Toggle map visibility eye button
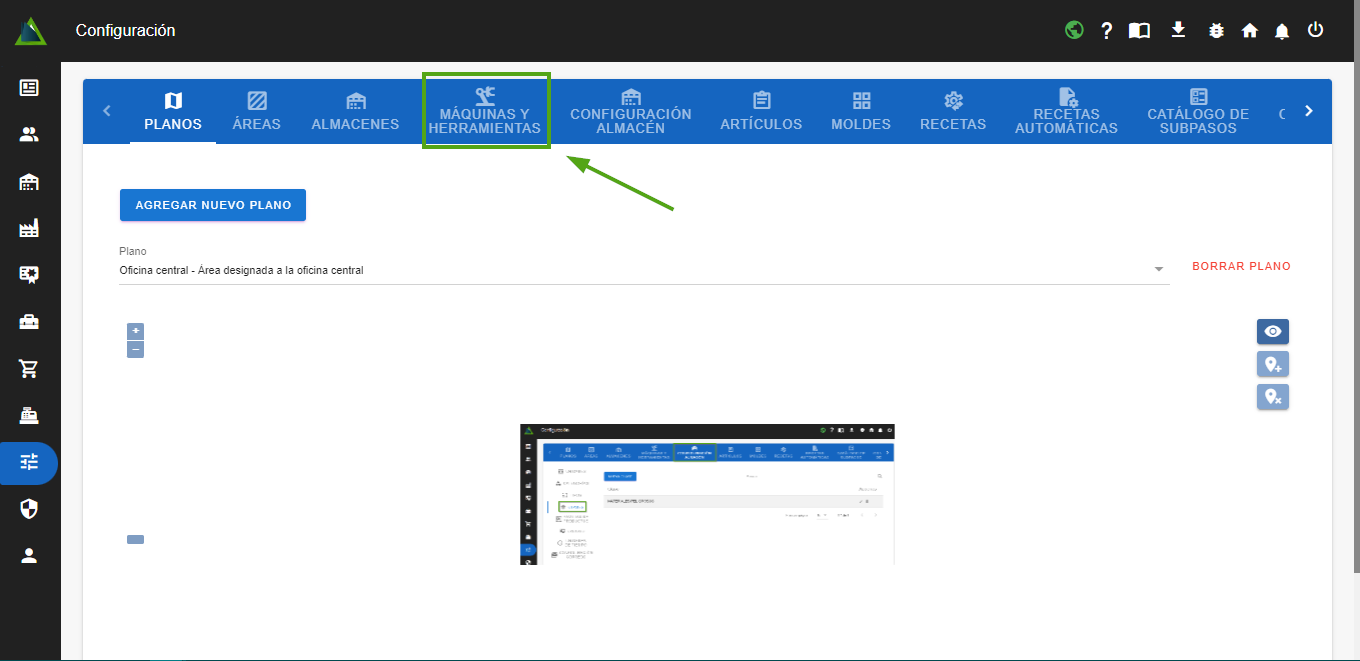Image resolution: width=1360 pixels, height=661 pixels. (x=1272, y=331)
